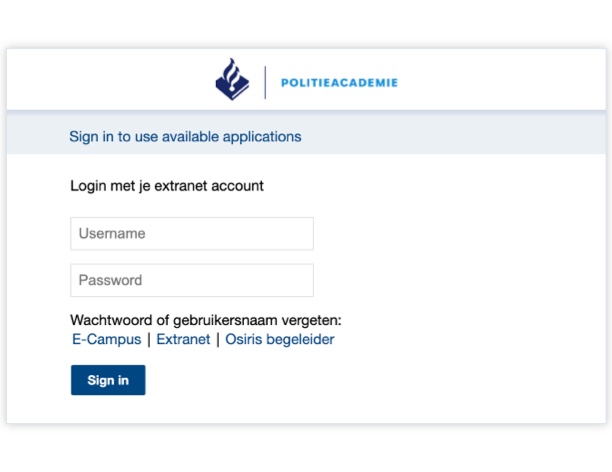This screenshot has height=472, width=612.
Task: Click empty white space right of Sign in button
Action: coord(350,380)
